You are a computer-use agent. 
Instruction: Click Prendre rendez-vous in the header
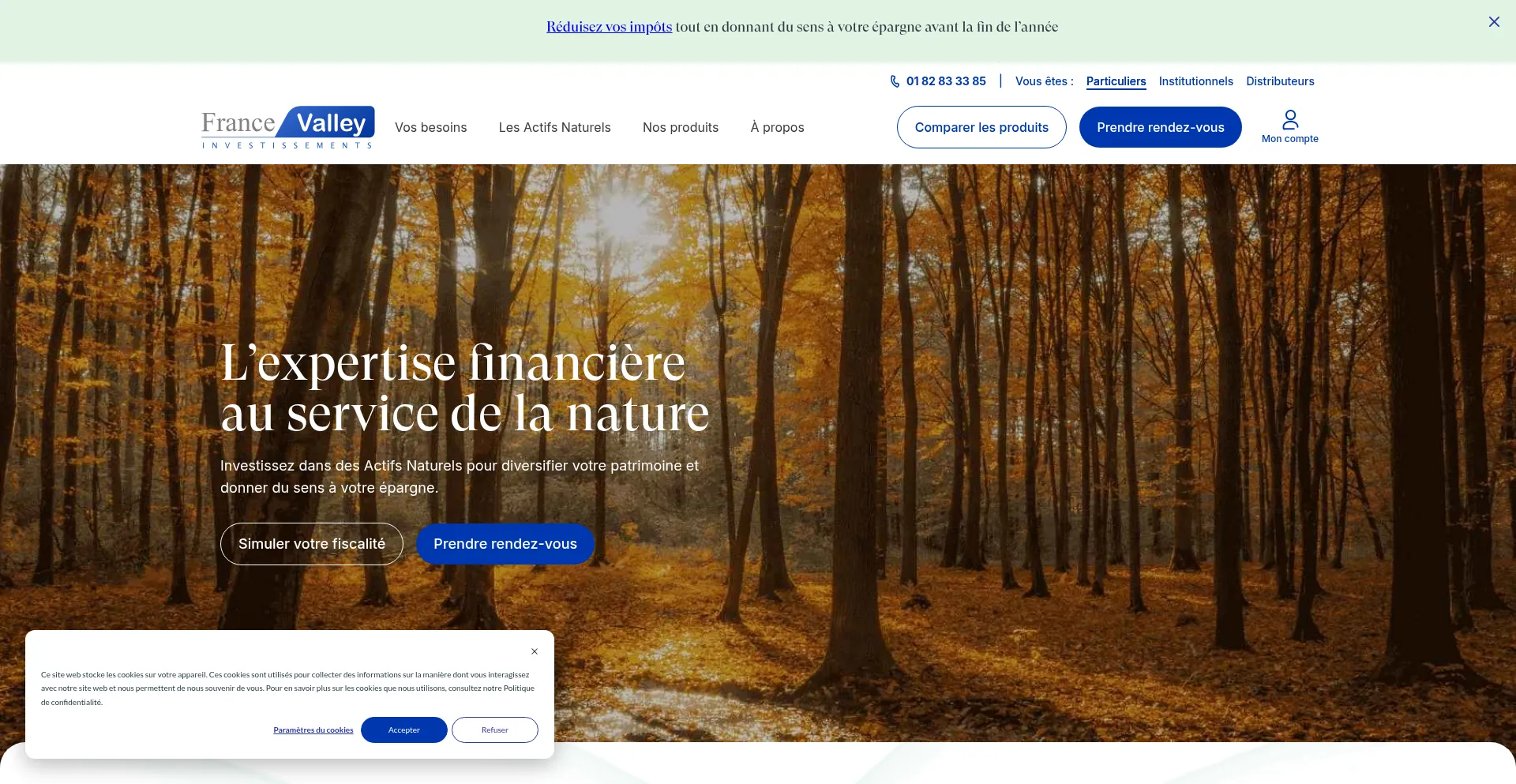[x=1161, y=127]
